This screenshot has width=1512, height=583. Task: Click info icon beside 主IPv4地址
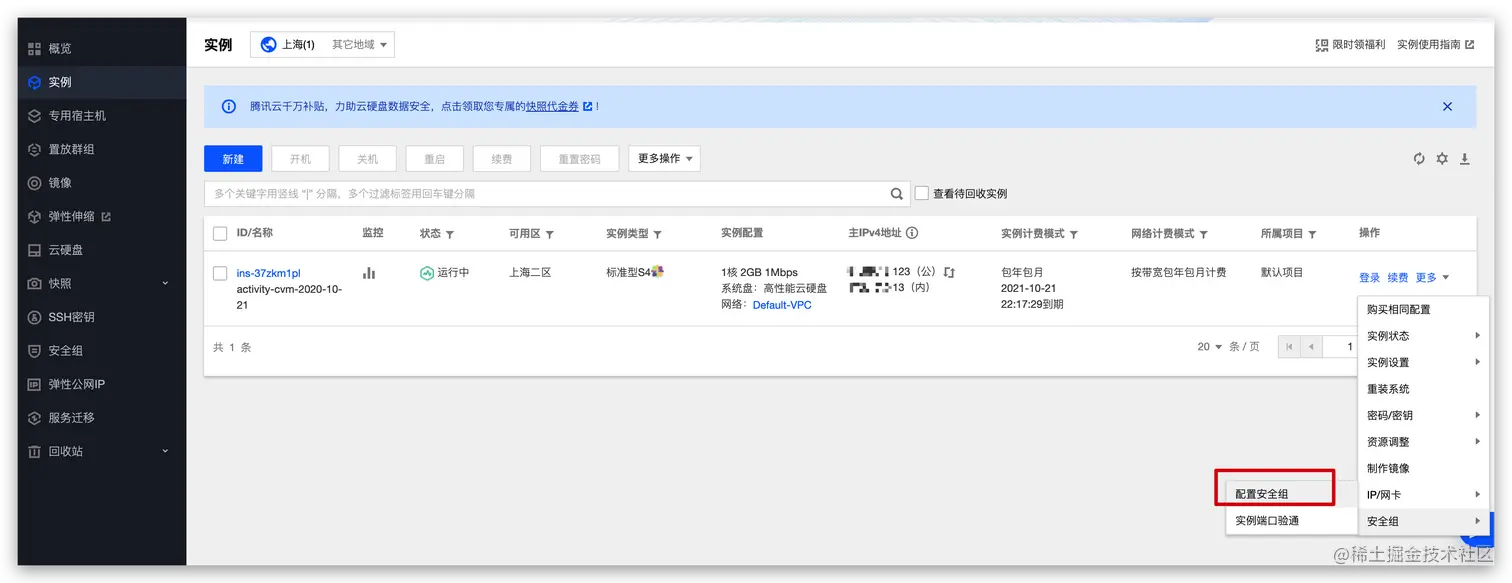(x=912, y=233)
